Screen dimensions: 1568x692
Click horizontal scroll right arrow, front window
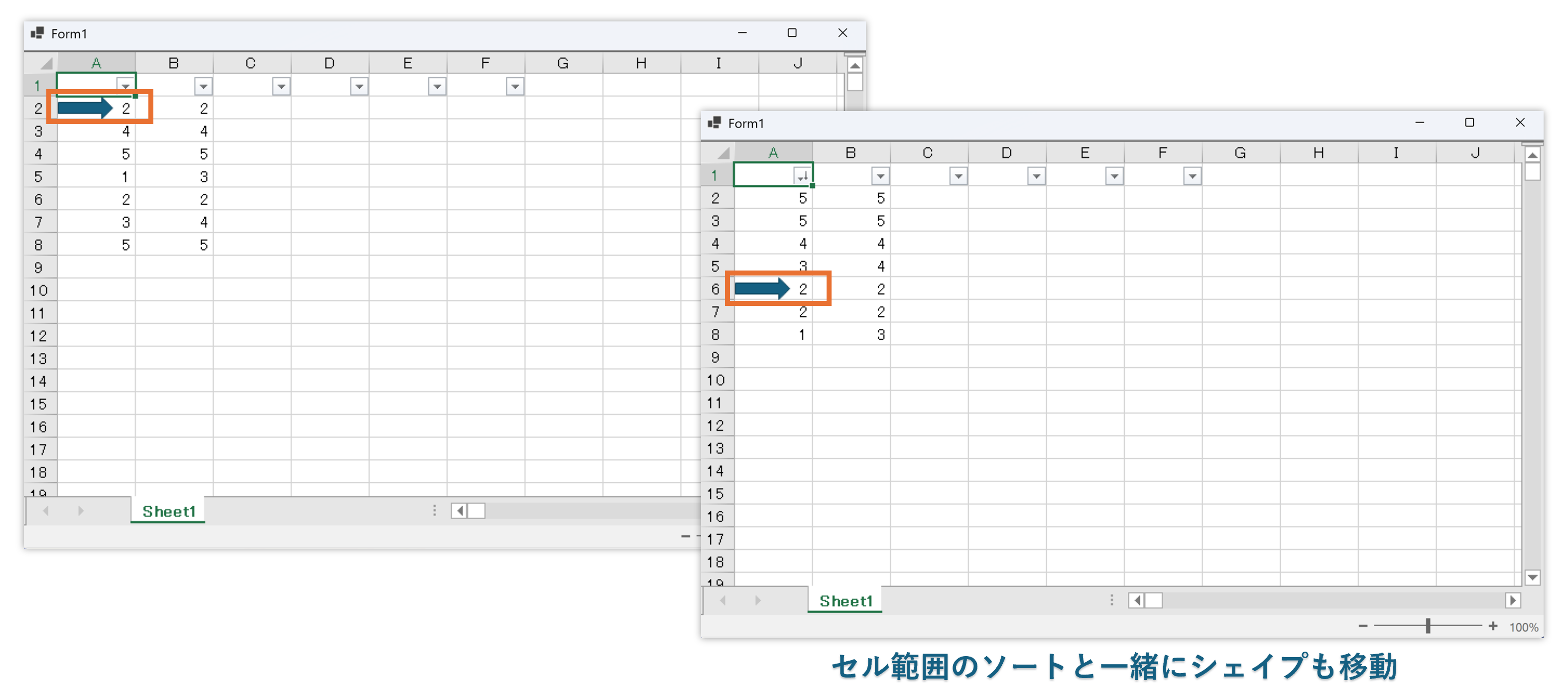click(x=1513, y=601)
